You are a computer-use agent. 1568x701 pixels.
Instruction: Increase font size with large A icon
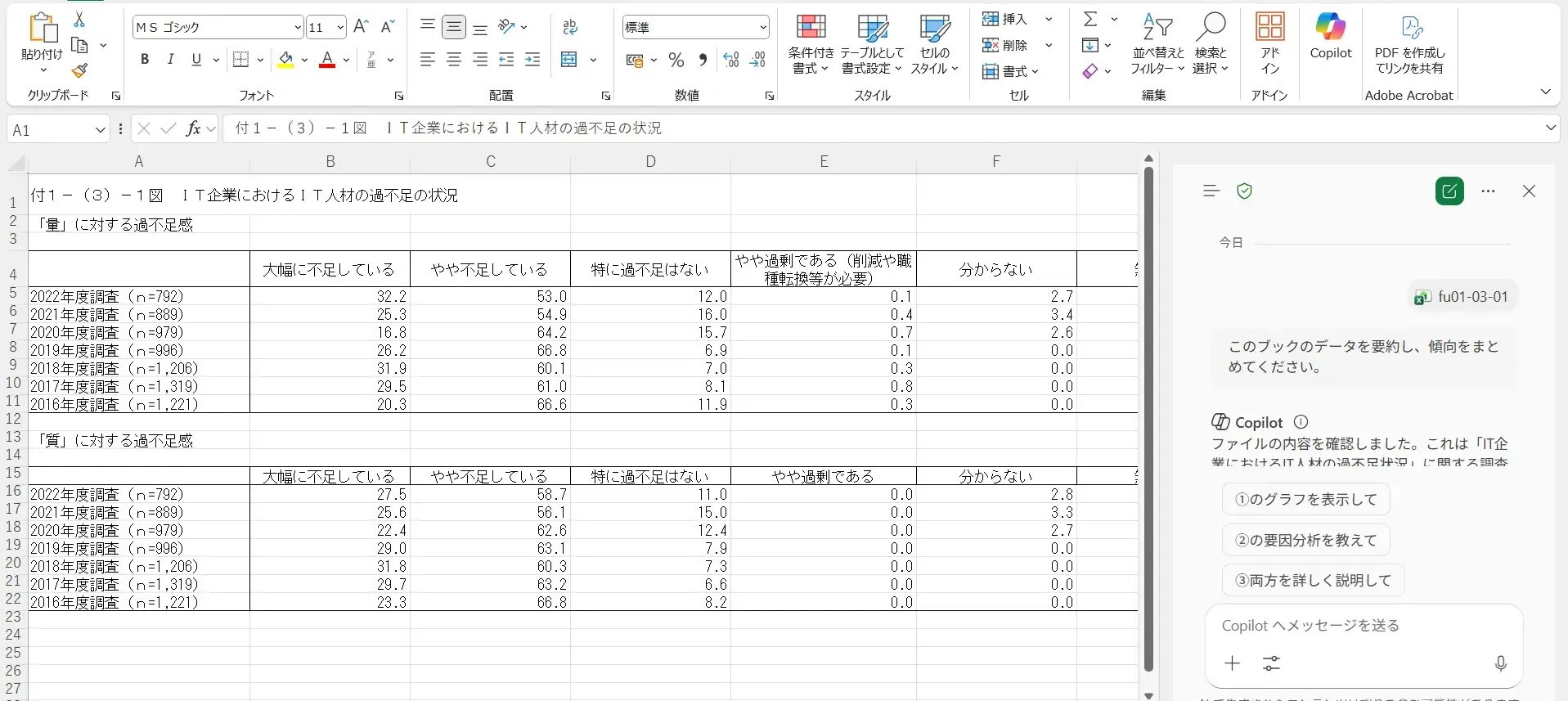[361, 27]
